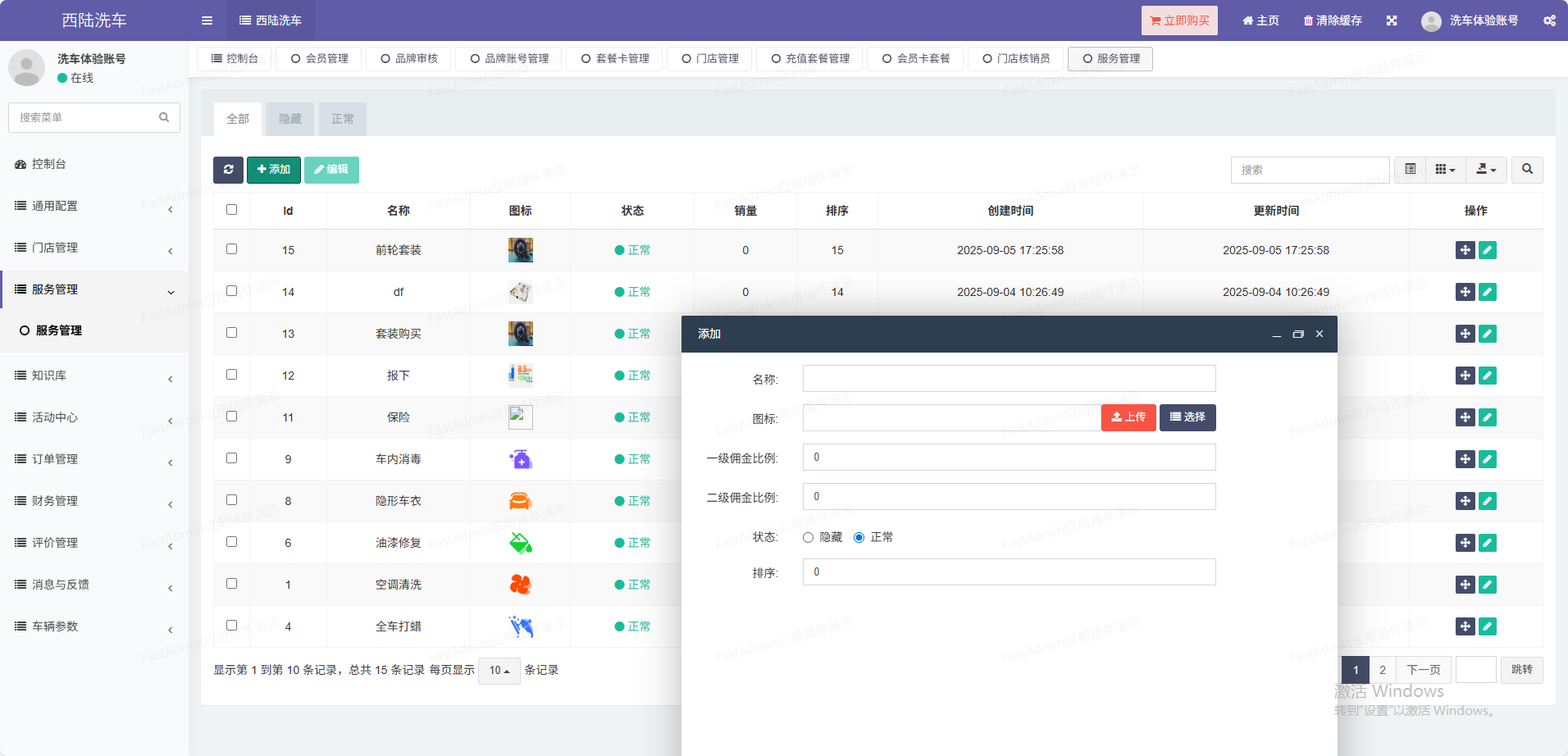Viewport: 1568px width, 756px height.
Task: Click the 名称 input field in dialog
Action: [x=1009, y=379]
